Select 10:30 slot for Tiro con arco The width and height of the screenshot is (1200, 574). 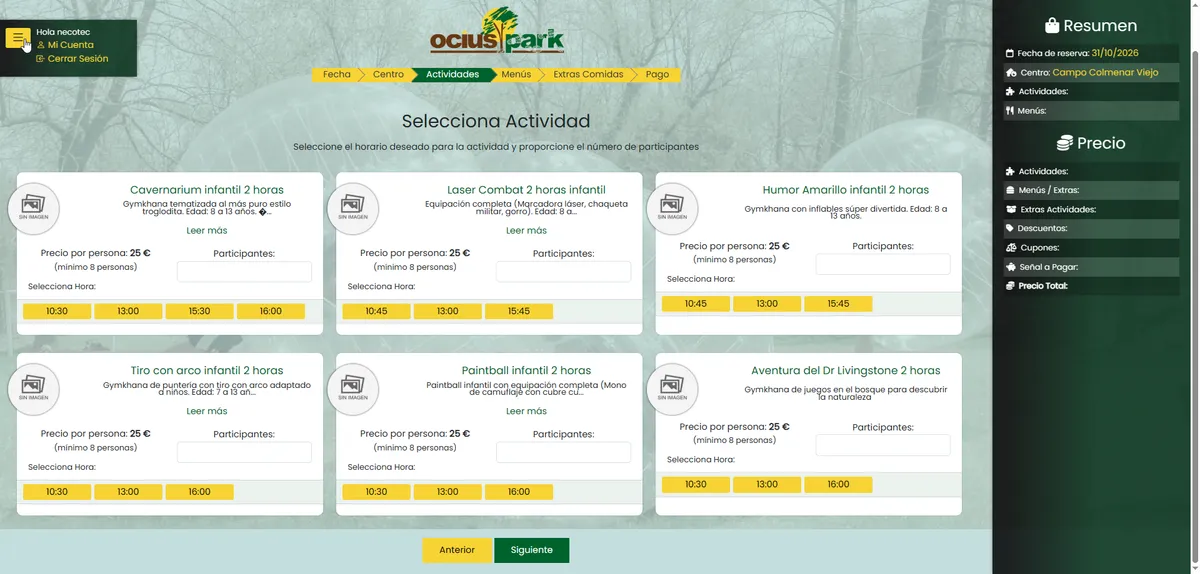pos(57,492)
